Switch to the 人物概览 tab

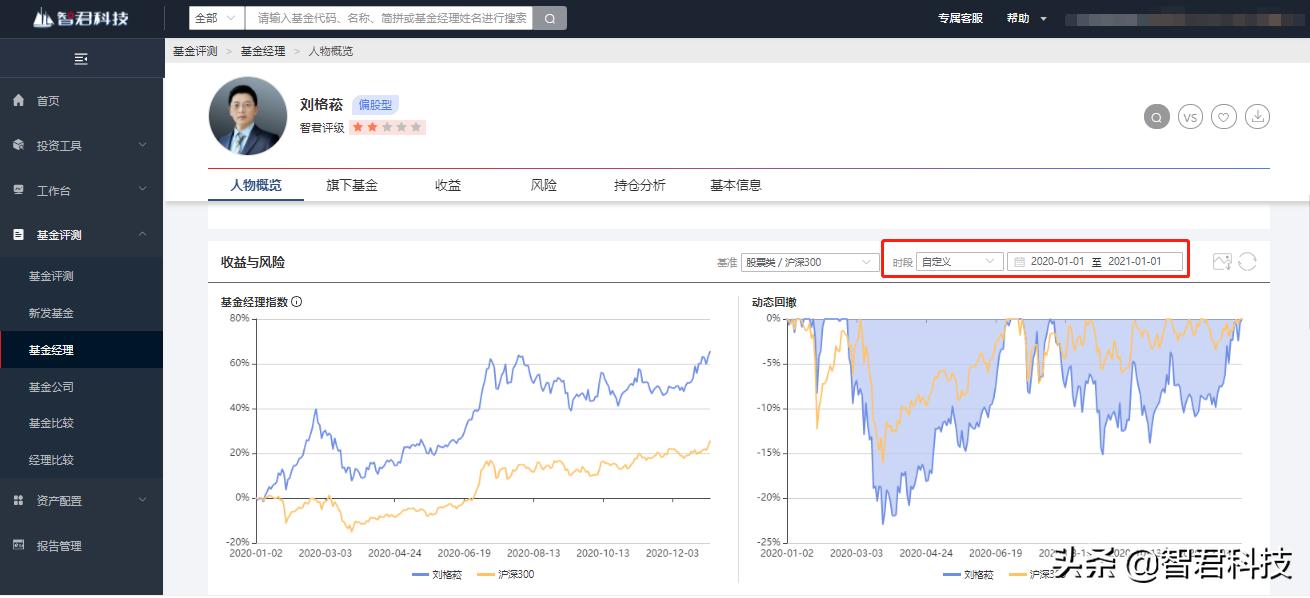tap(256, 185)
